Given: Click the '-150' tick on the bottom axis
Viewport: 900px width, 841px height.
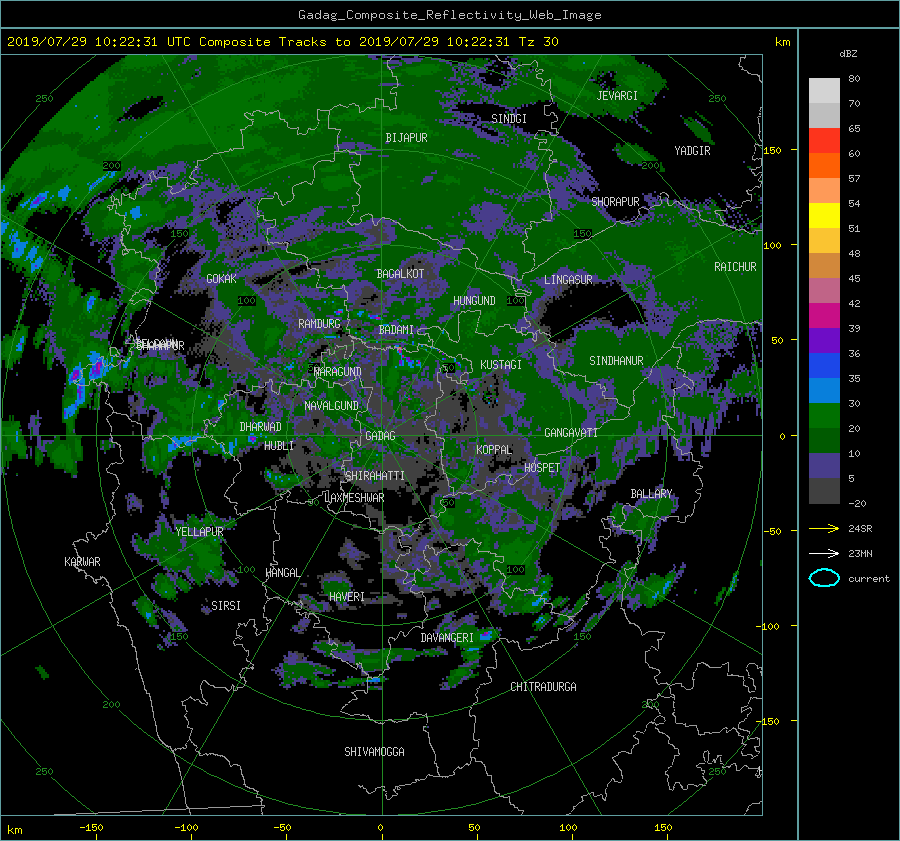Looking at the screenshot, I should click(91, 828).
